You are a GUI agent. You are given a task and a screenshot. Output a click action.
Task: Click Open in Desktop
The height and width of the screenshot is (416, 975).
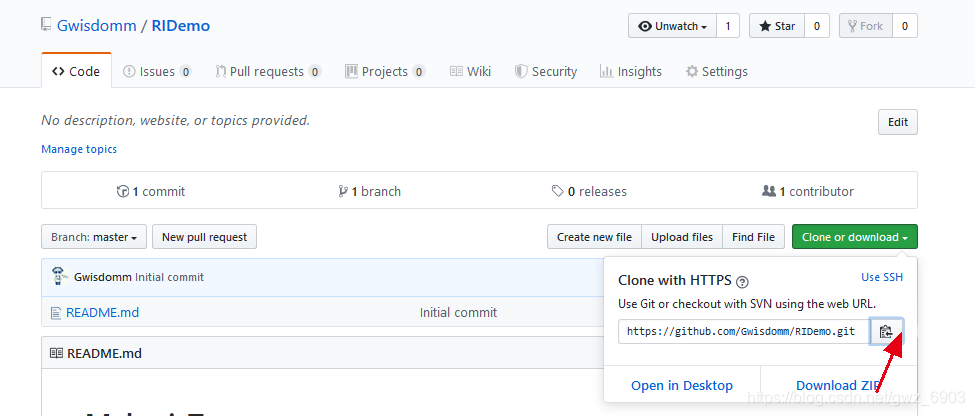(x=682, y=386)
